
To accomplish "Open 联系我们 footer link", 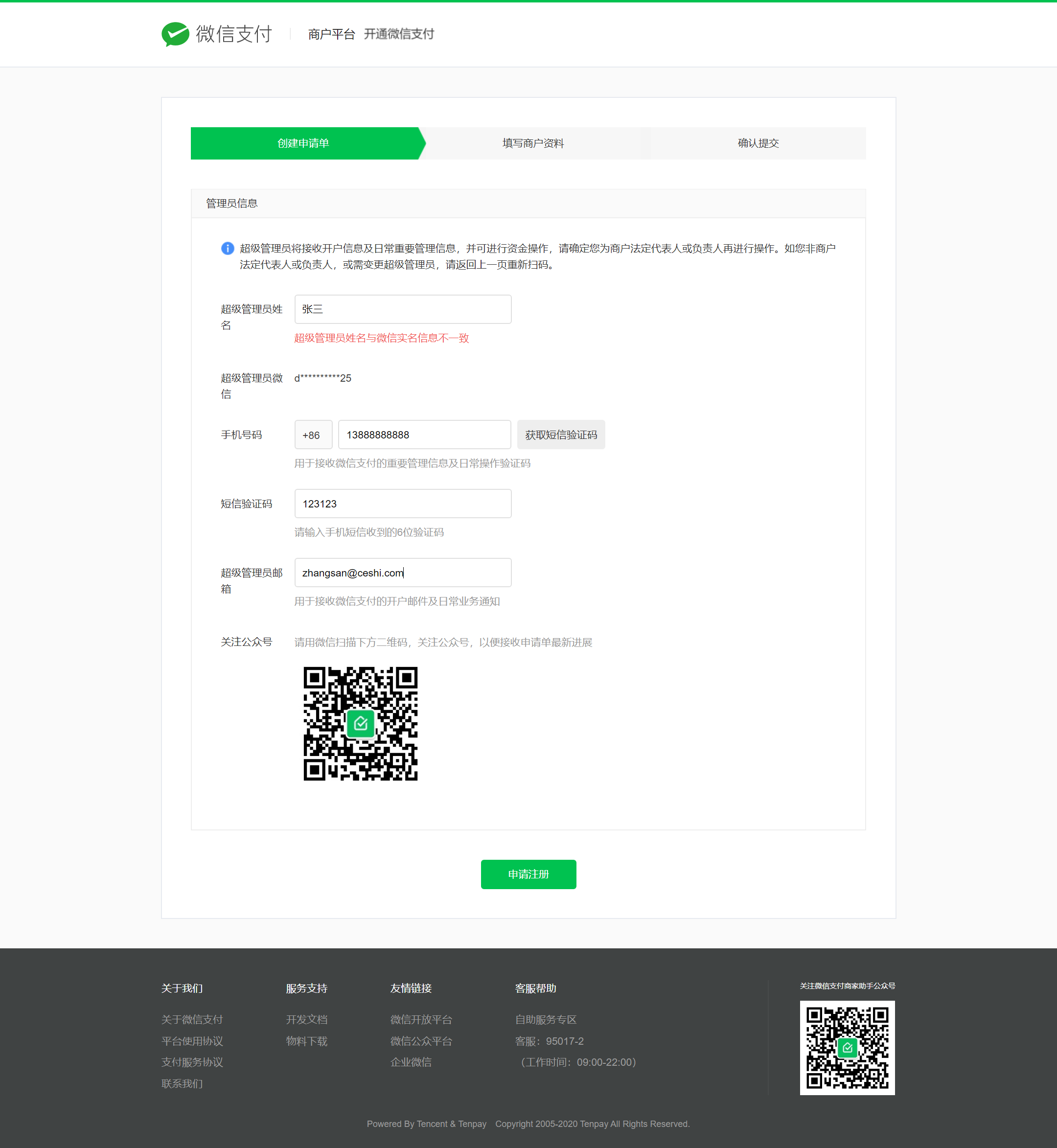I will click(182, 1084).
